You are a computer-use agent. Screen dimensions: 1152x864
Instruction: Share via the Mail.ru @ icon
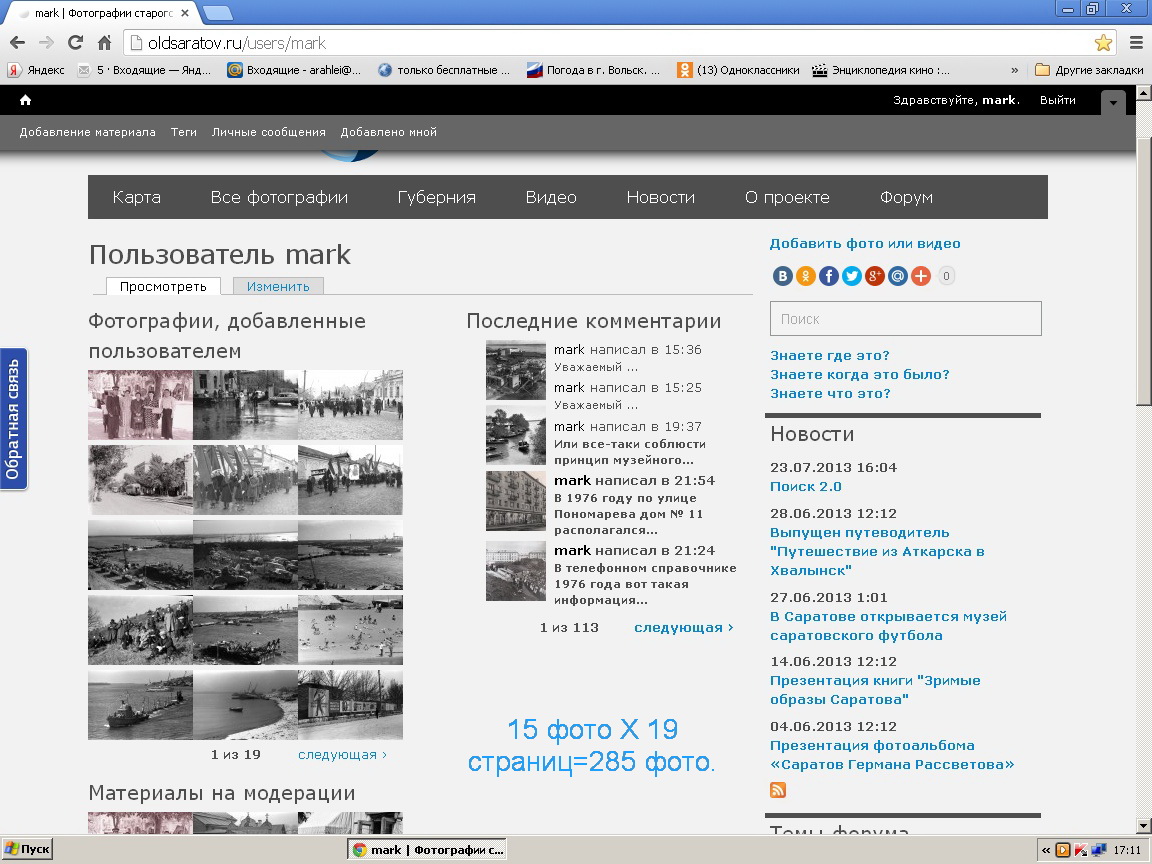[x=898, y=276]
